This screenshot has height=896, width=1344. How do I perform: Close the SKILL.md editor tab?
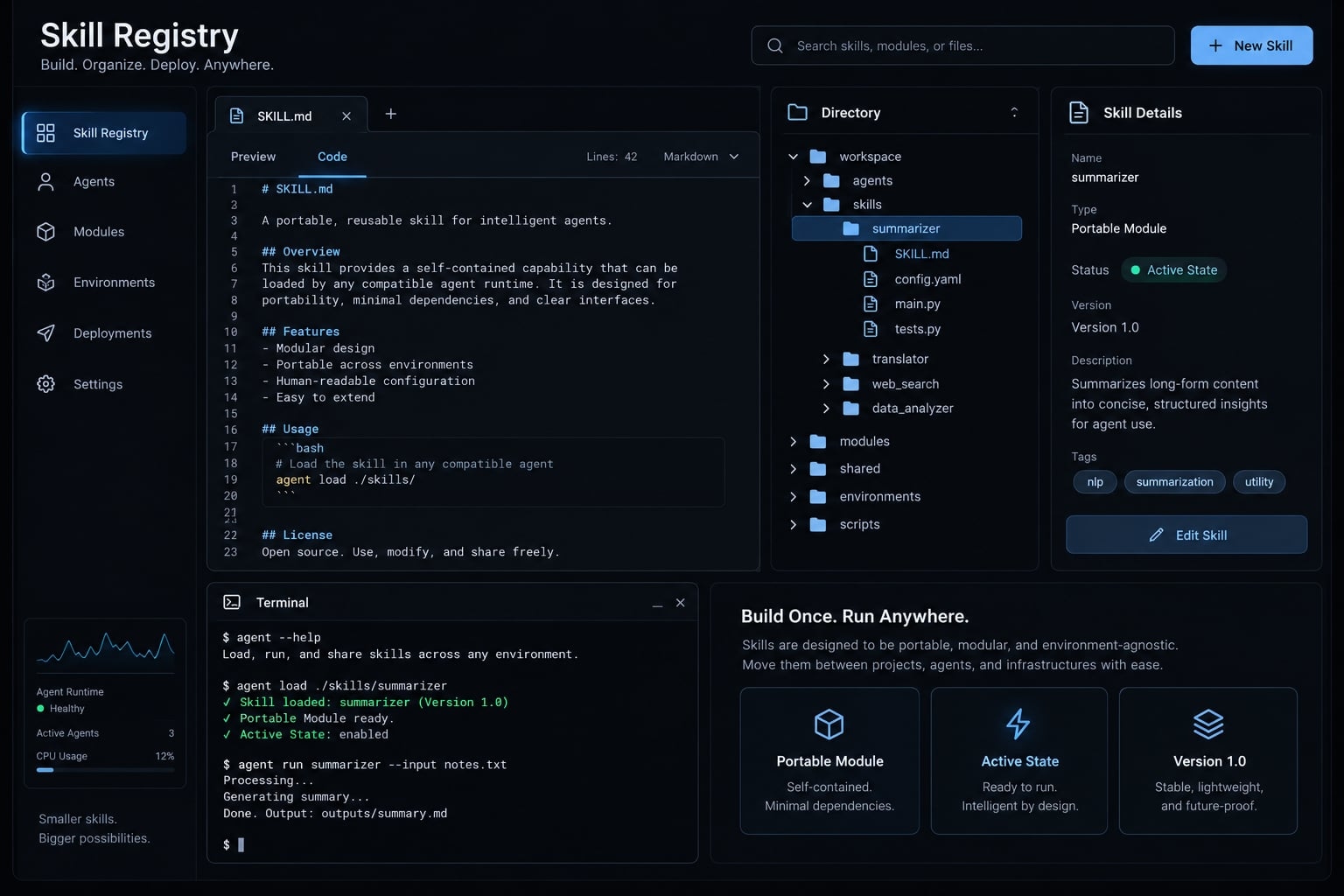(346, 116)
